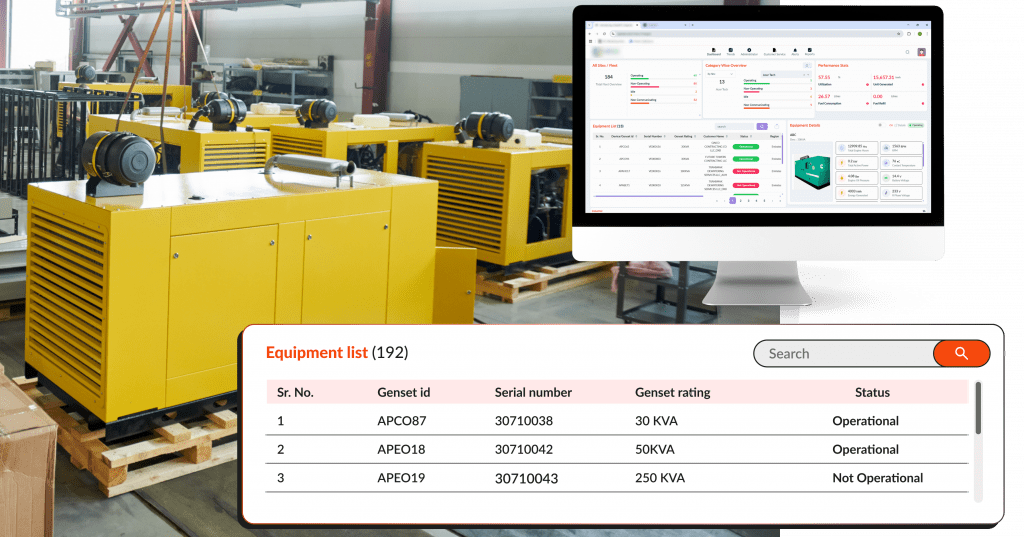Open the Administrator nav icon

[x=749, y=51]
